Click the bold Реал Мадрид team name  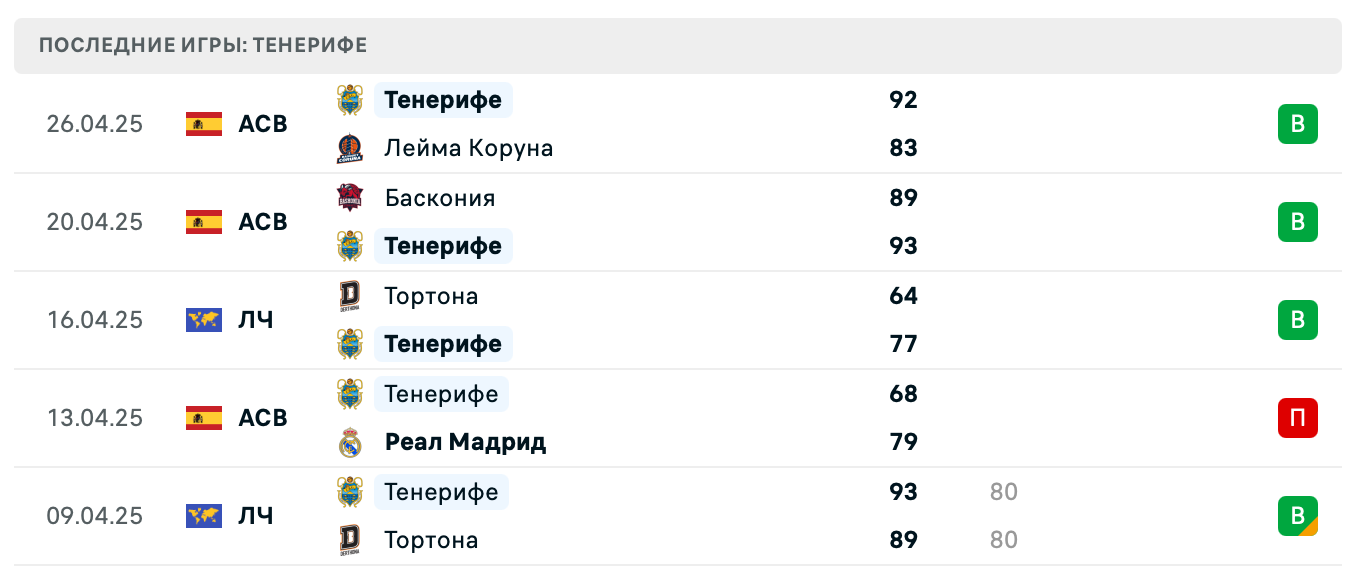(x=464, y=442)
